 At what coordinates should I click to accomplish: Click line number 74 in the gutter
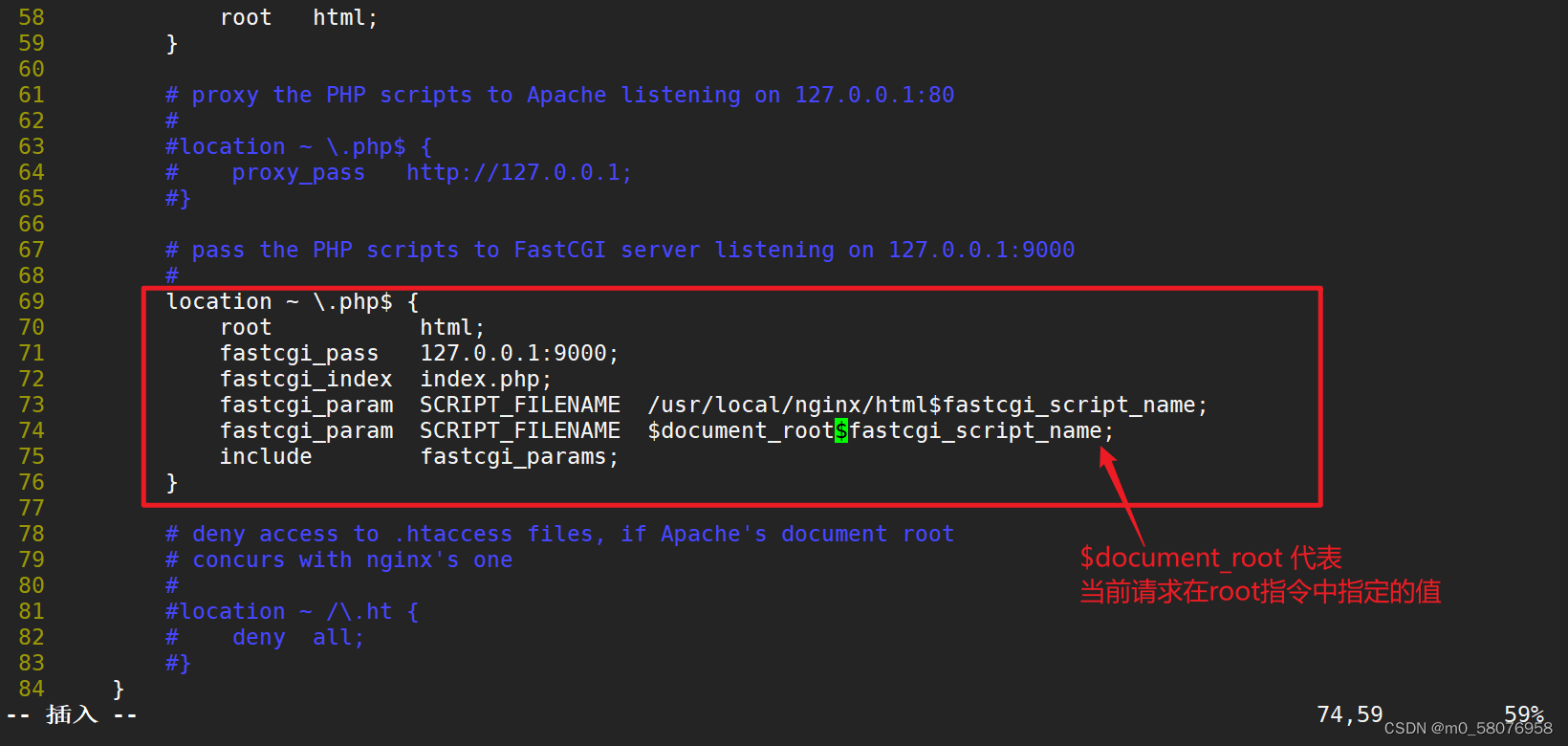pyautogui.click(x=32, y=430)
